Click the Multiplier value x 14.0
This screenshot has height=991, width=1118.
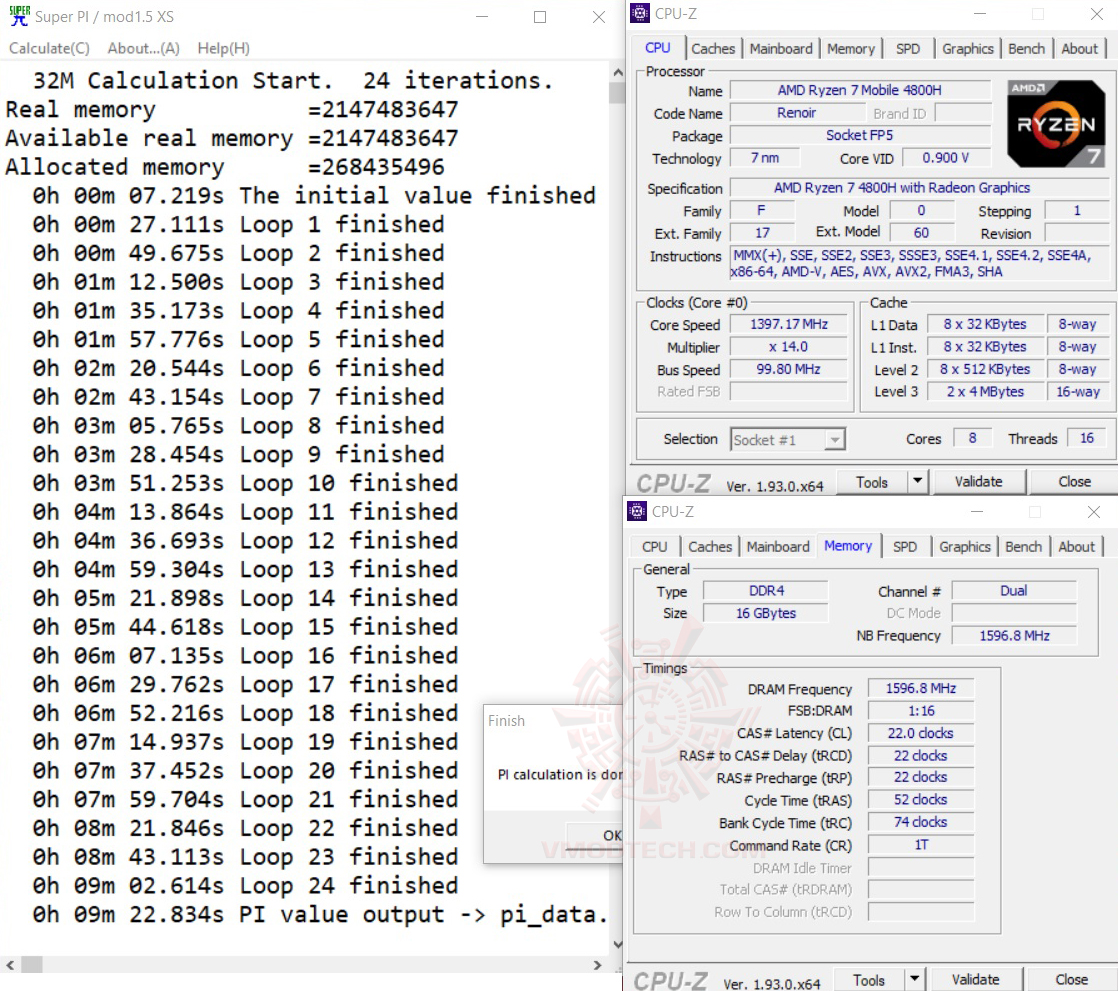point(789,347)
